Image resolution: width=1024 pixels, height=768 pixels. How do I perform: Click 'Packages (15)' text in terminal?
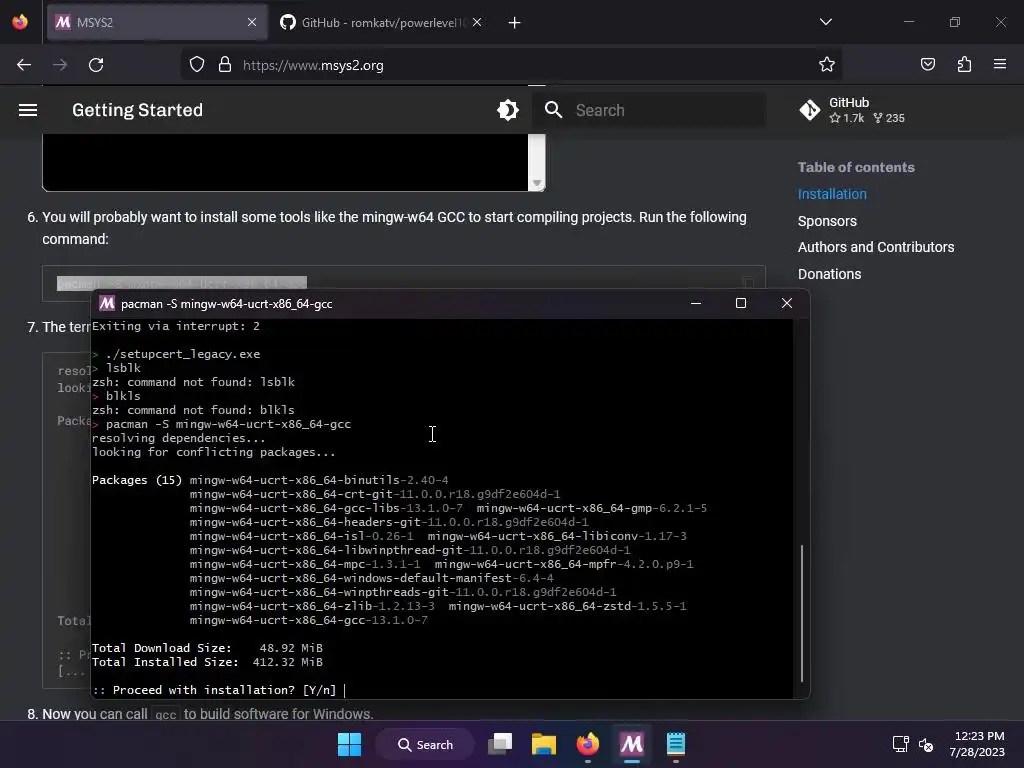click(137, 480)
